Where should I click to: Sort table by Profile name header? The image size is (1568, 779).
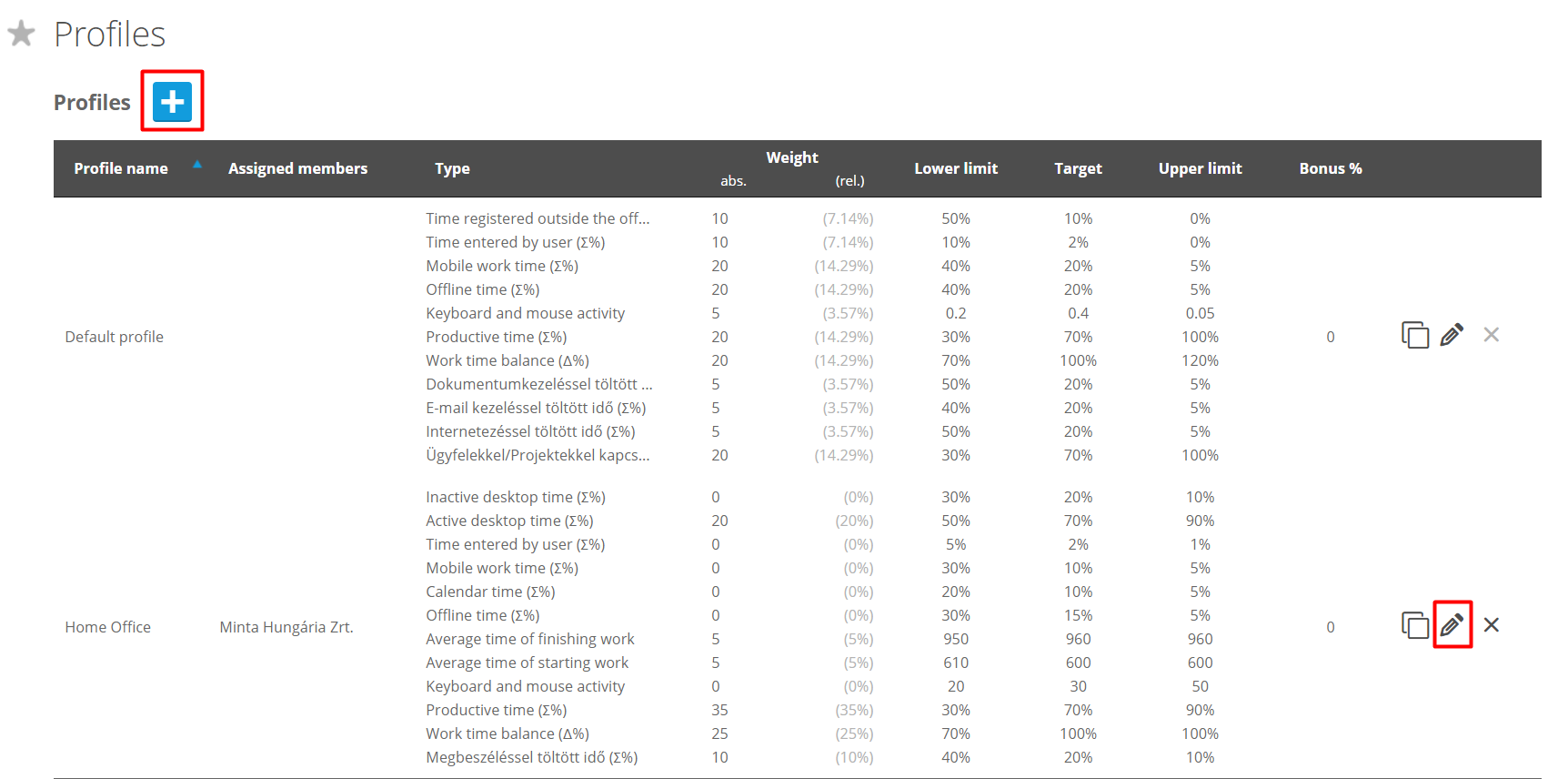[x=121, y=168]
